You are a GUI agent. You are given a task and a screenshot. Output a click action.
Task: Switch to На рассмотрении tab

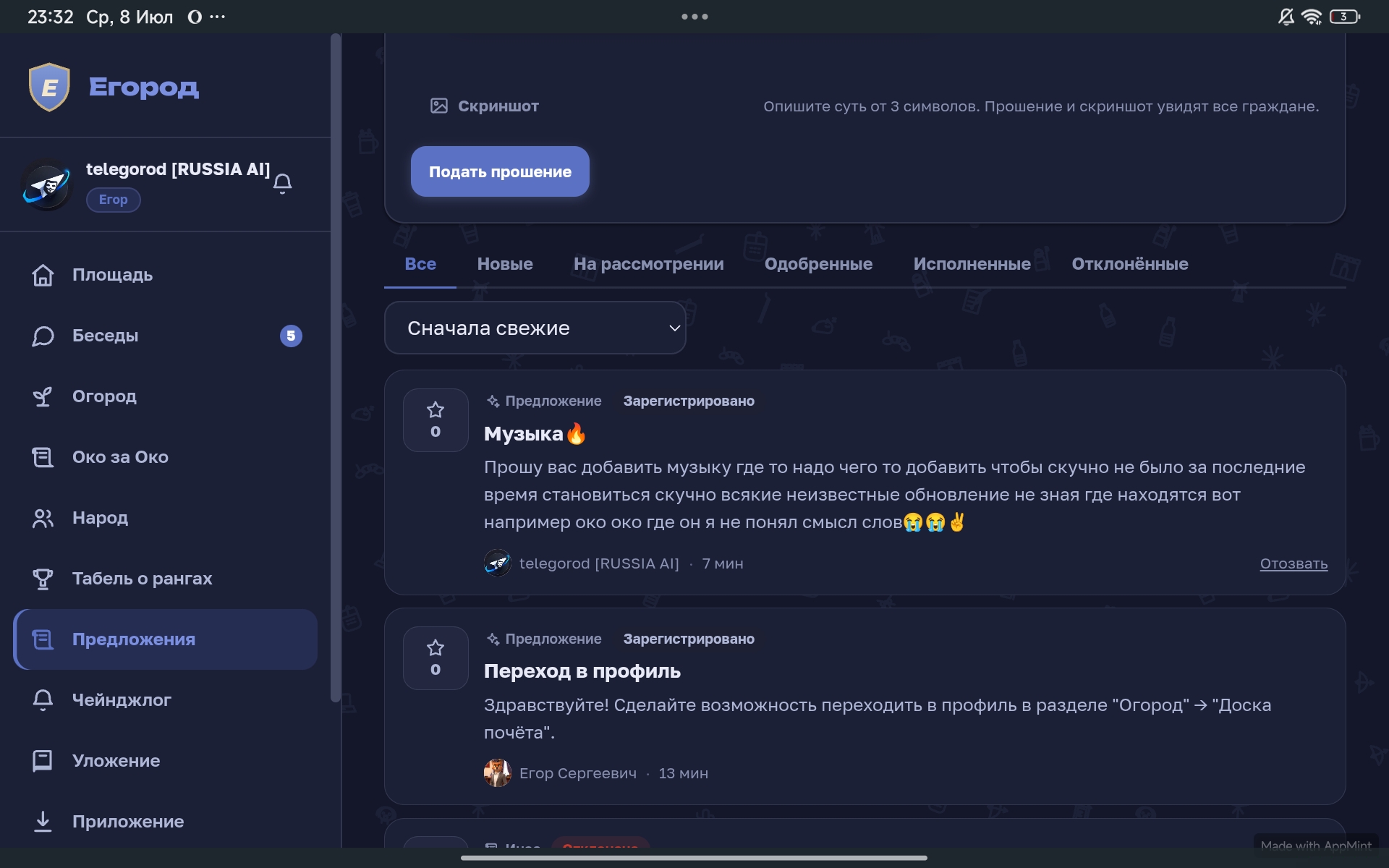click(648, 264)
